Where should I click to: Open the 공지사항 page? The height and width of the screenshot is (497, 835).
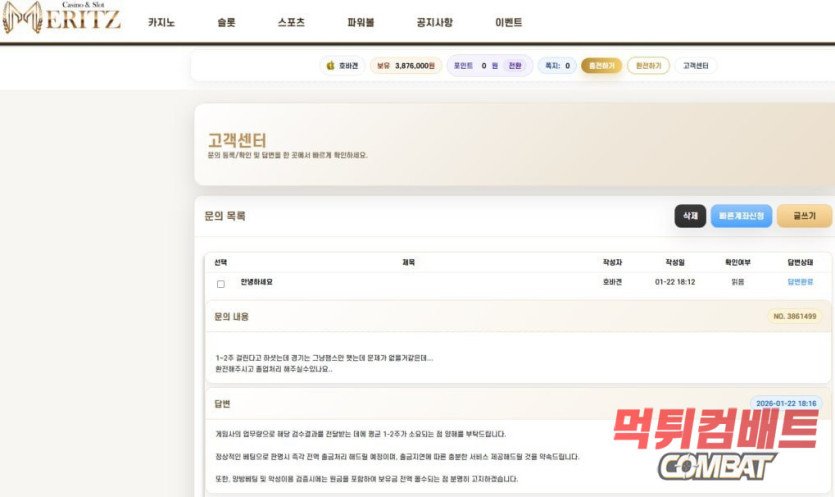[x=434, y=22]
